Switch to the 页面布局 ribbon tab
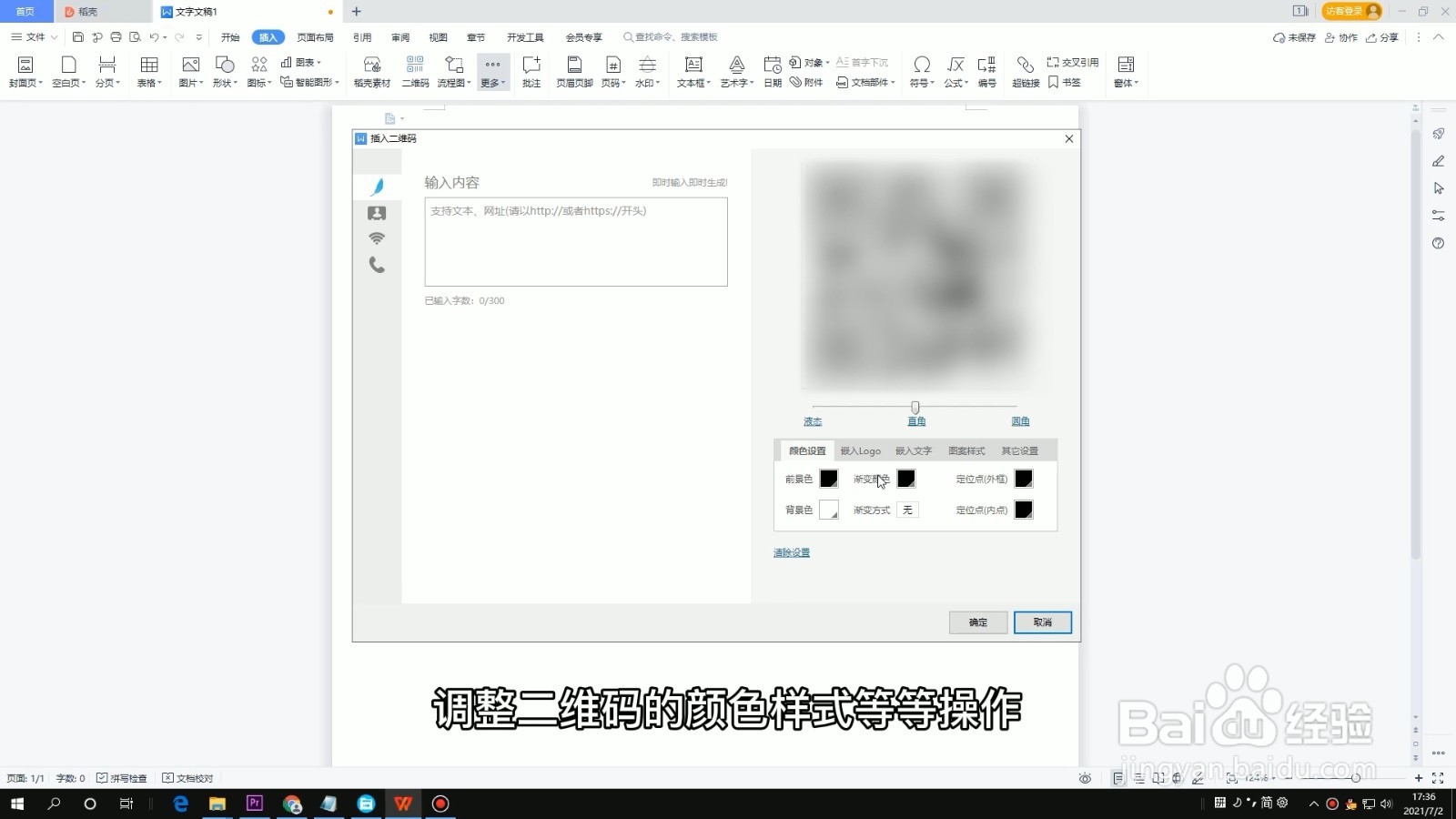 pos(315,37)
